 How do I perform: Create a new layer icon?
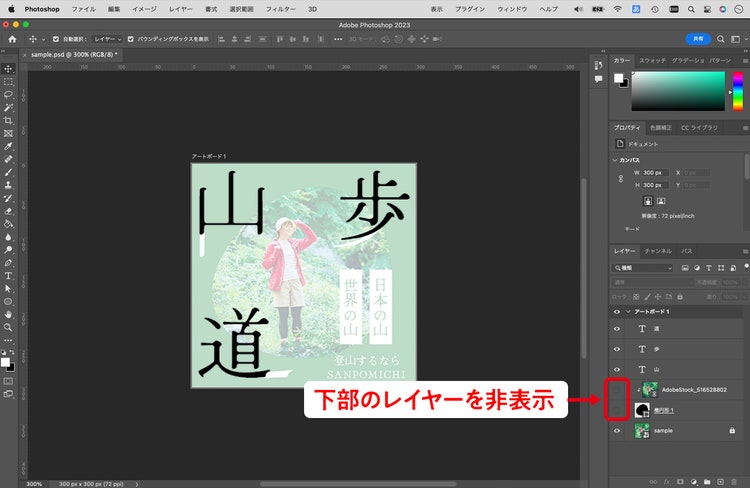pyautogui.click(x=720, y=482)
